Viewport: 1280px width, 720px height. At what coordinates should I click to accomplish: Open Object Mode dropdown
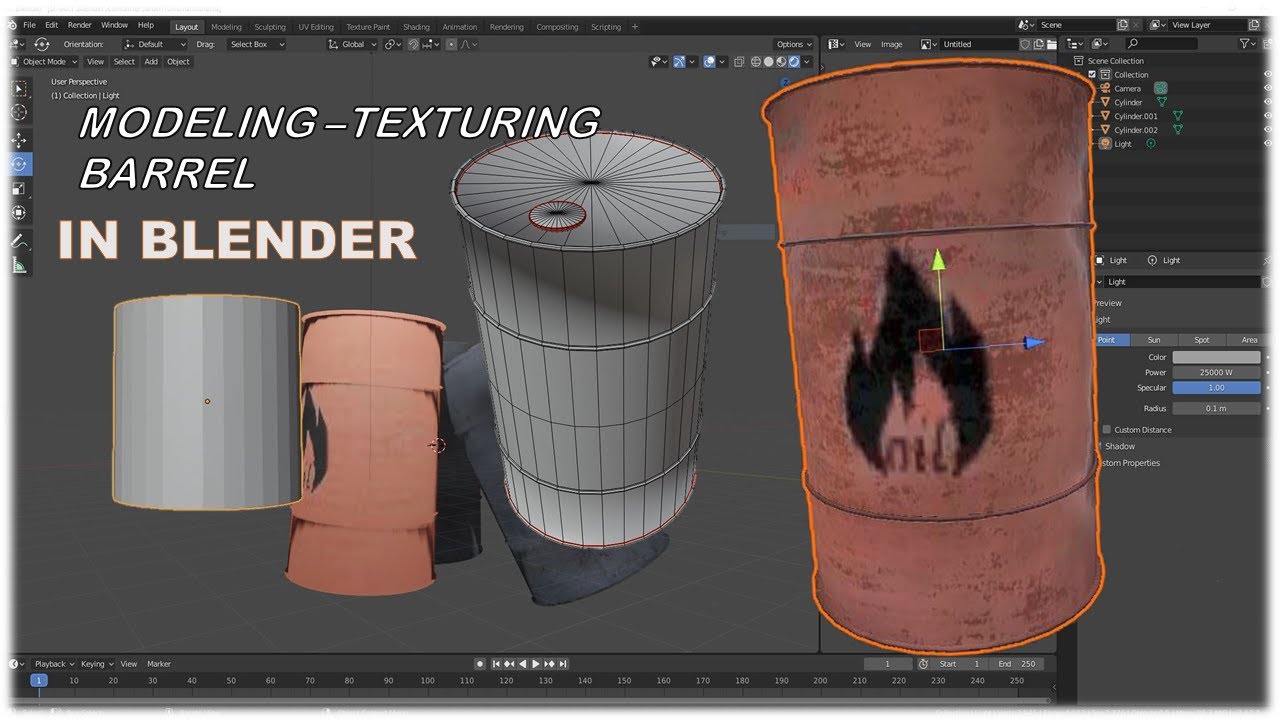pos(43,62)
